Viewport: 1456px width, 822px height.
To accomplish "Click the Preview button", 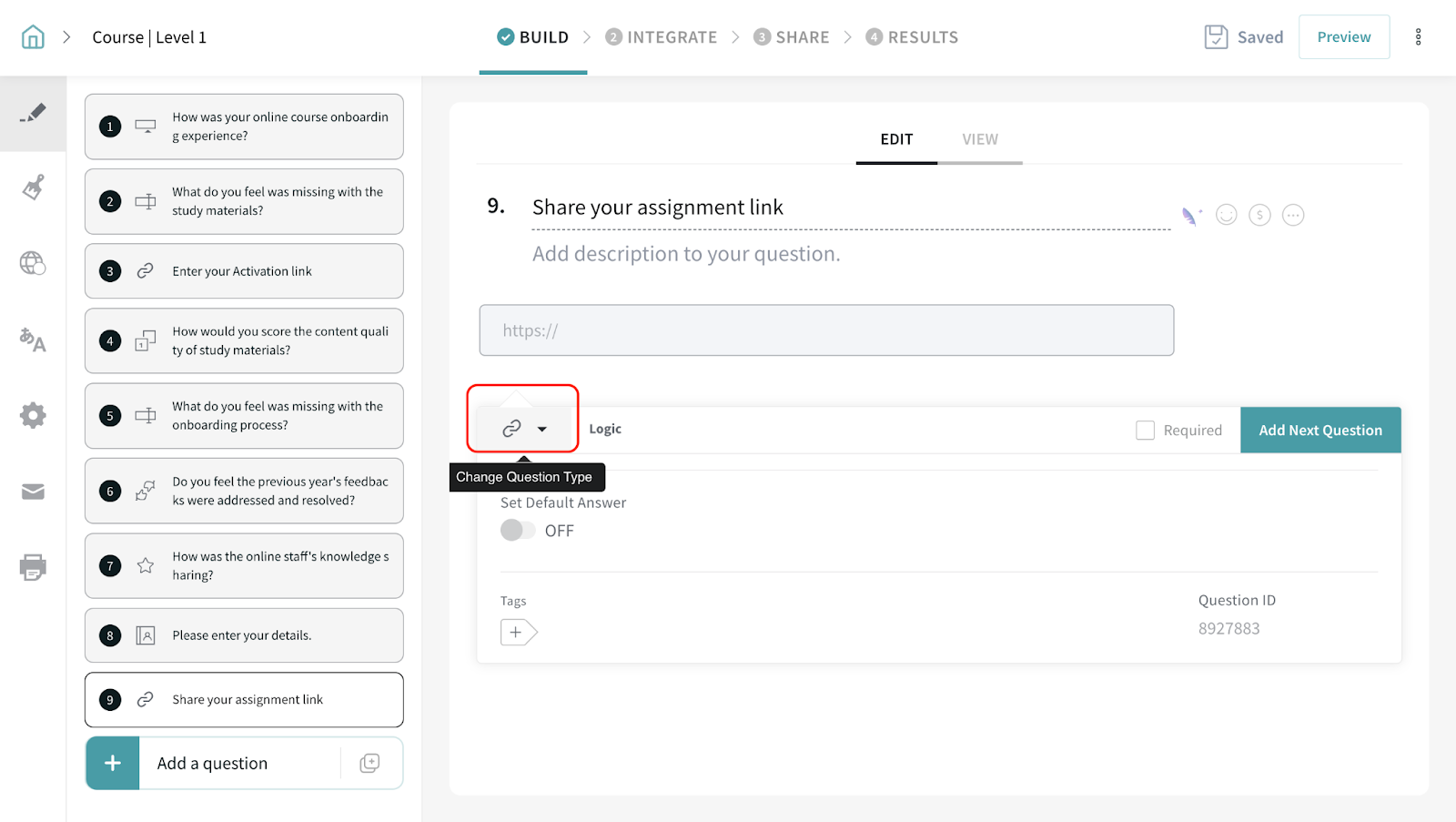I will coord(1343,37).
